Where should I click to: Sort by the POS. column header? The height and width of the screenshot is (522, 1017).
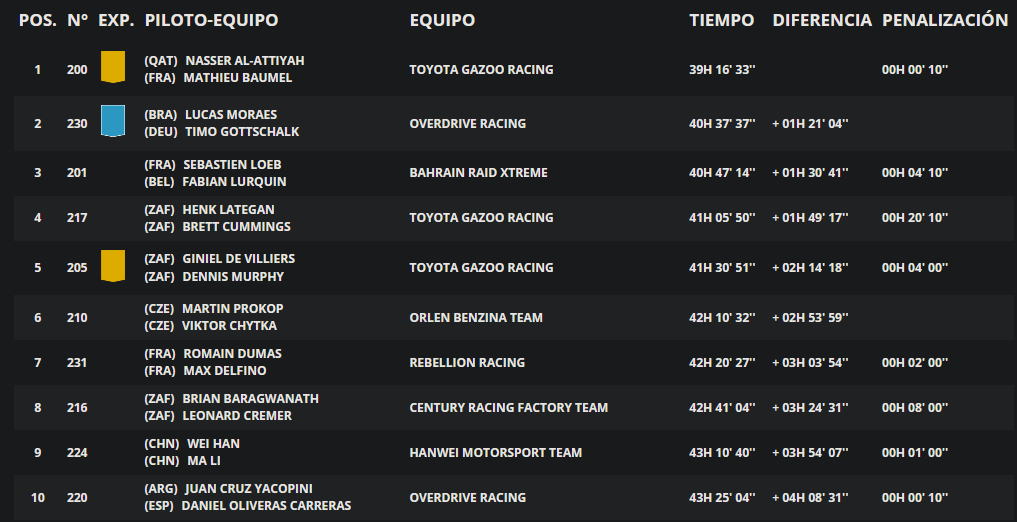(38, 20)
